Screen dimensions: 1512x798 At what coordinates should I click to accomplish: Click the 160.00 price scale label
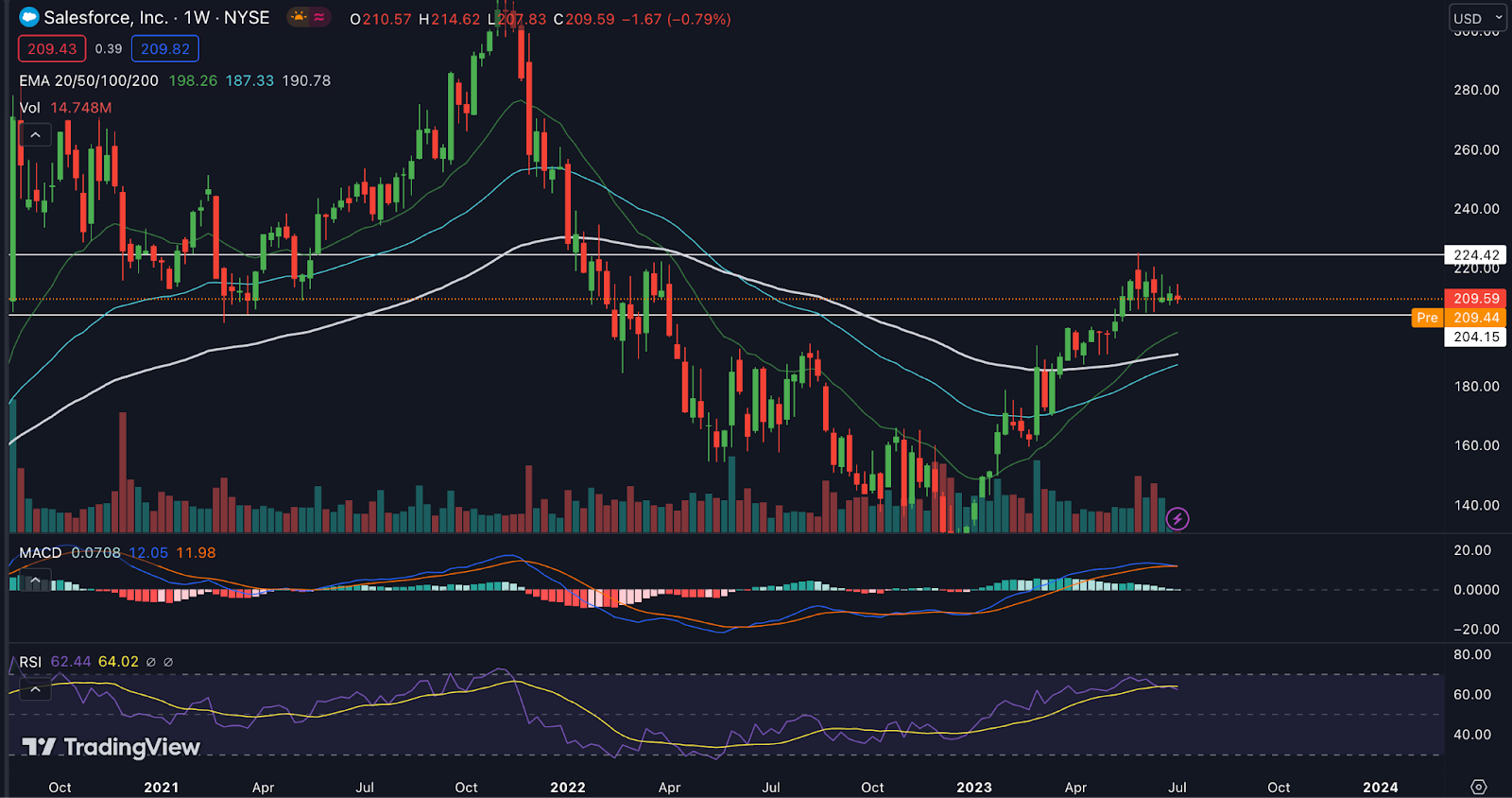(1476, 445)
